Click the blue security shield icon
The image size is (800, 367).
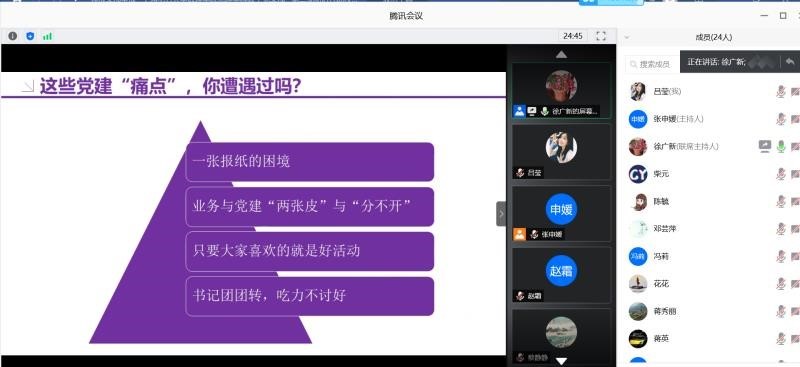point(30,36)
